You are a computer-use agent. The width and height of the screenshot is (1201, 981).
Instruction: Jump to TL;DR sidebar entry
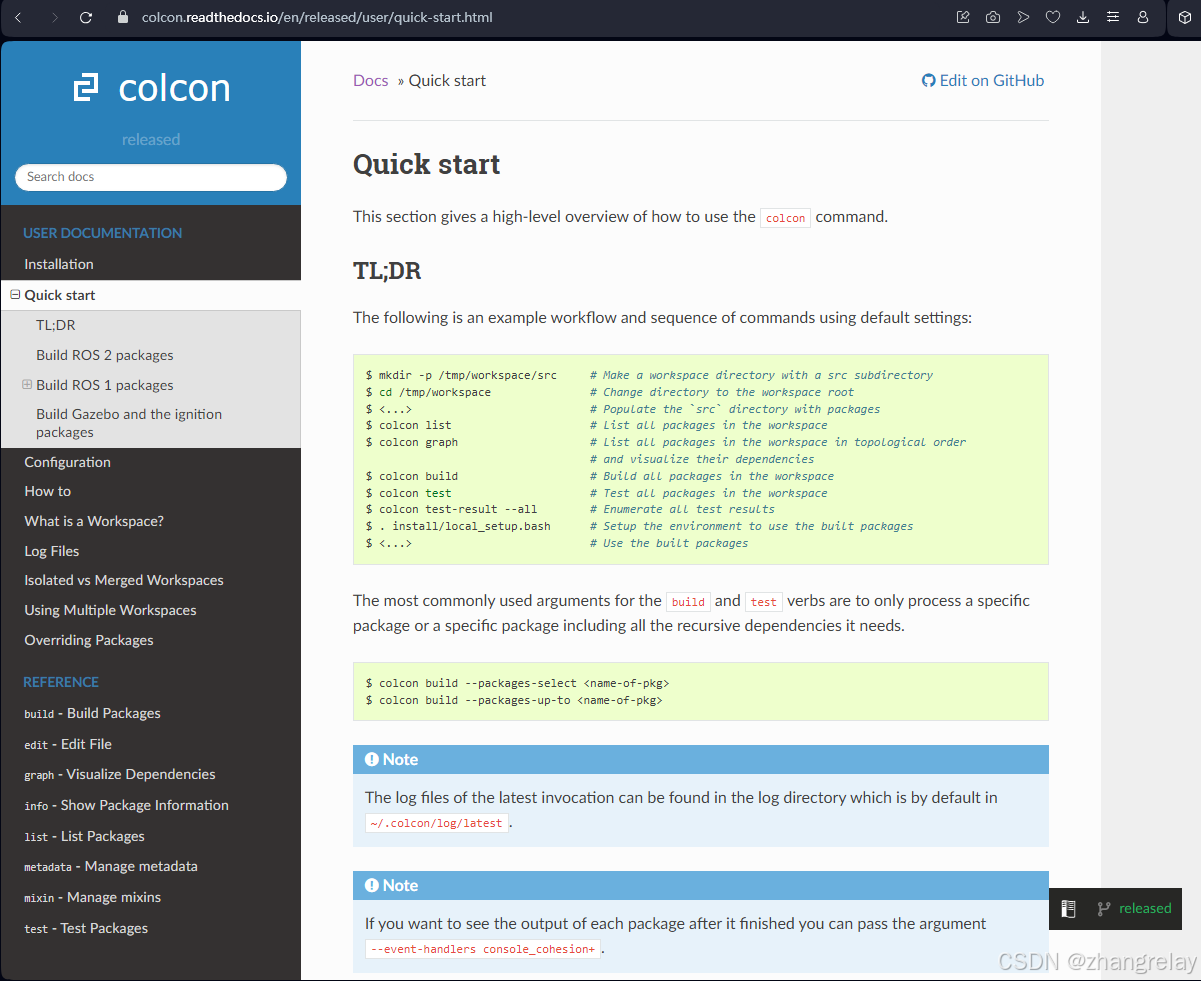click(56, 325)
